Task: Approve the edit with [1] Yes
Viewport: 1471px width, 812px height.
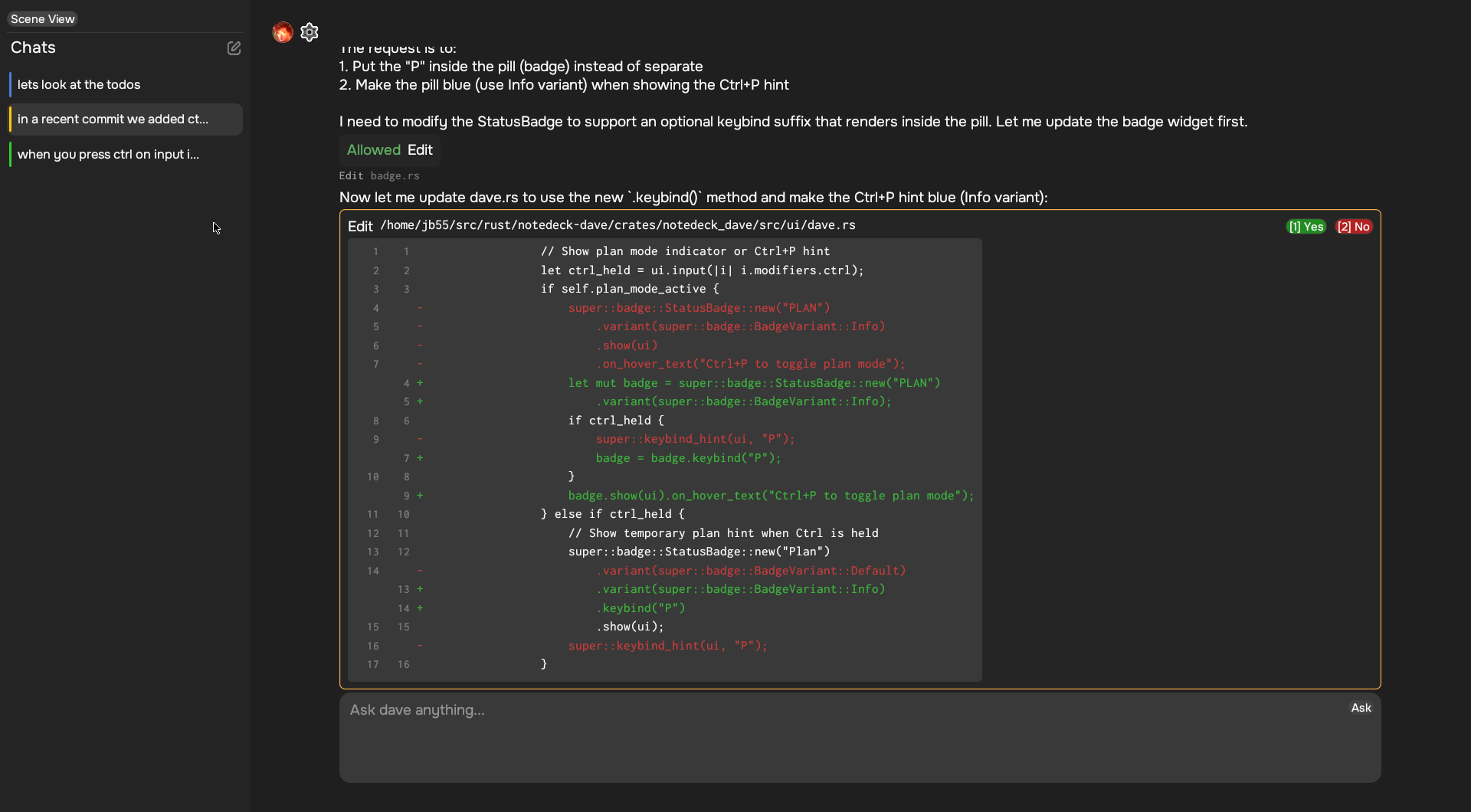Action: tap(1306, 227)
